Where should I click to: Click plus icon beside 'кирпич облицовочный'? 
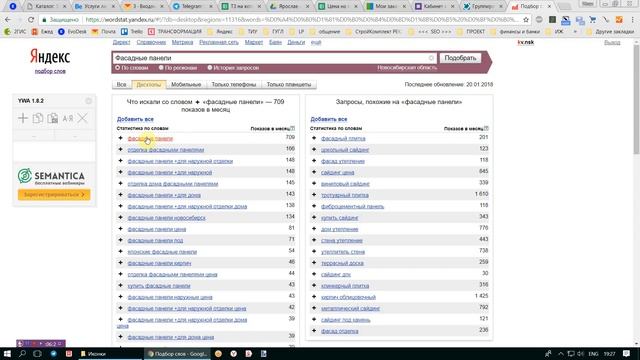coord(314,297)
